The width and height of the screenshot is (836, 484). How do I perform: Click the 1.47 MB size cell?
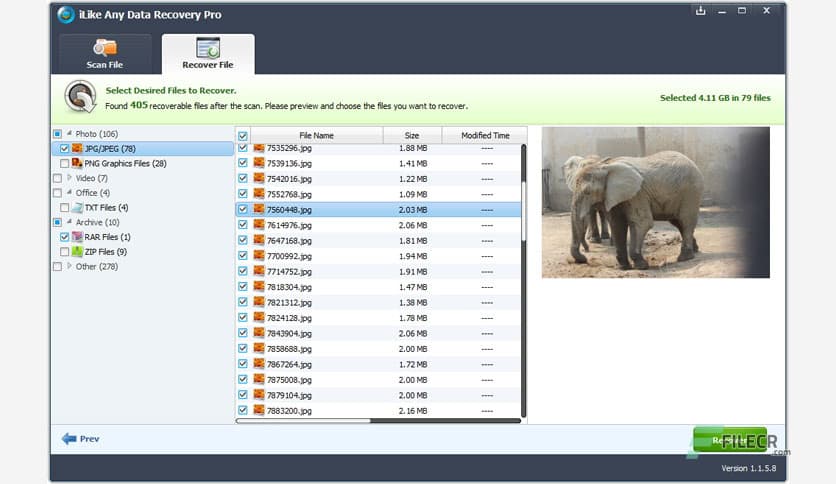click(413, 287)
